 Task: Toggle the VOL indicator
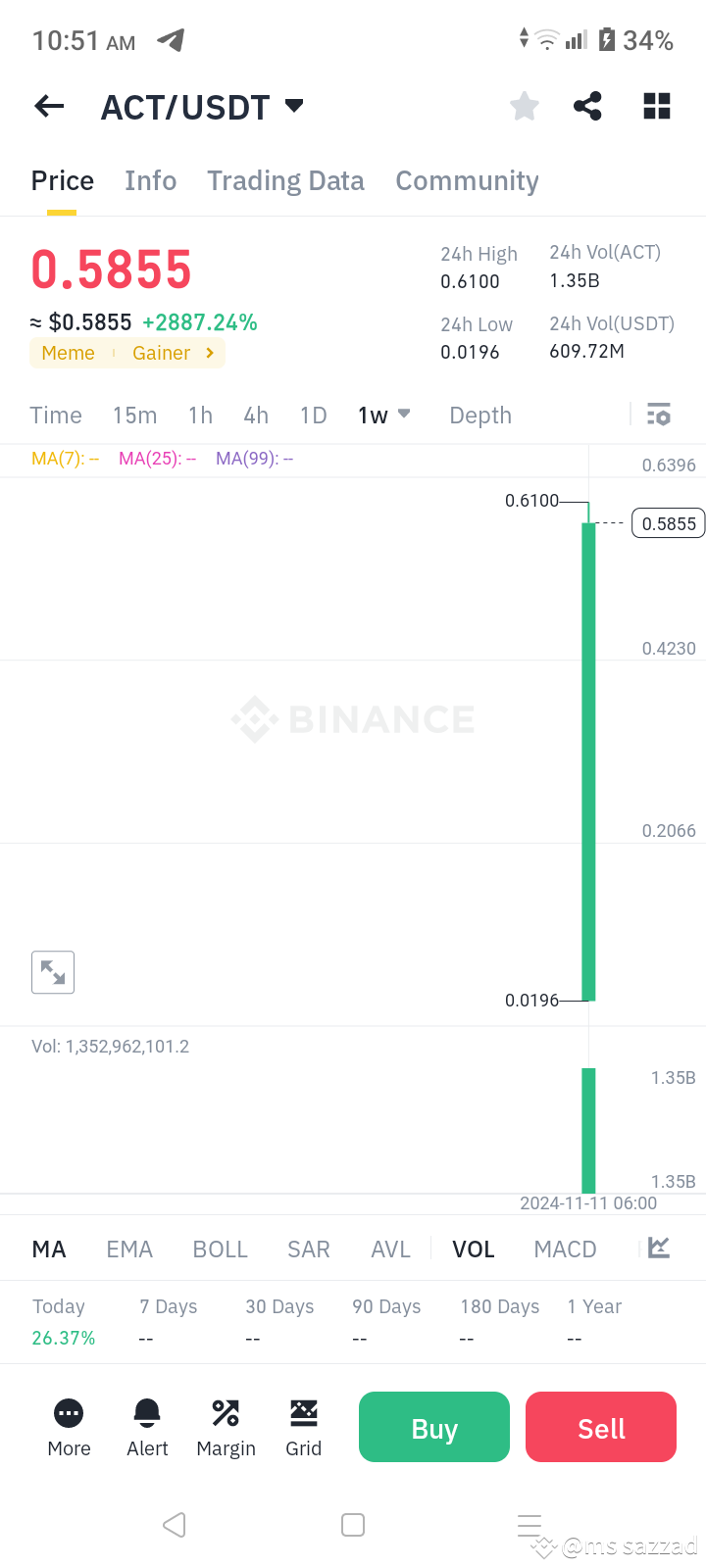click(x=474, y=1249)
